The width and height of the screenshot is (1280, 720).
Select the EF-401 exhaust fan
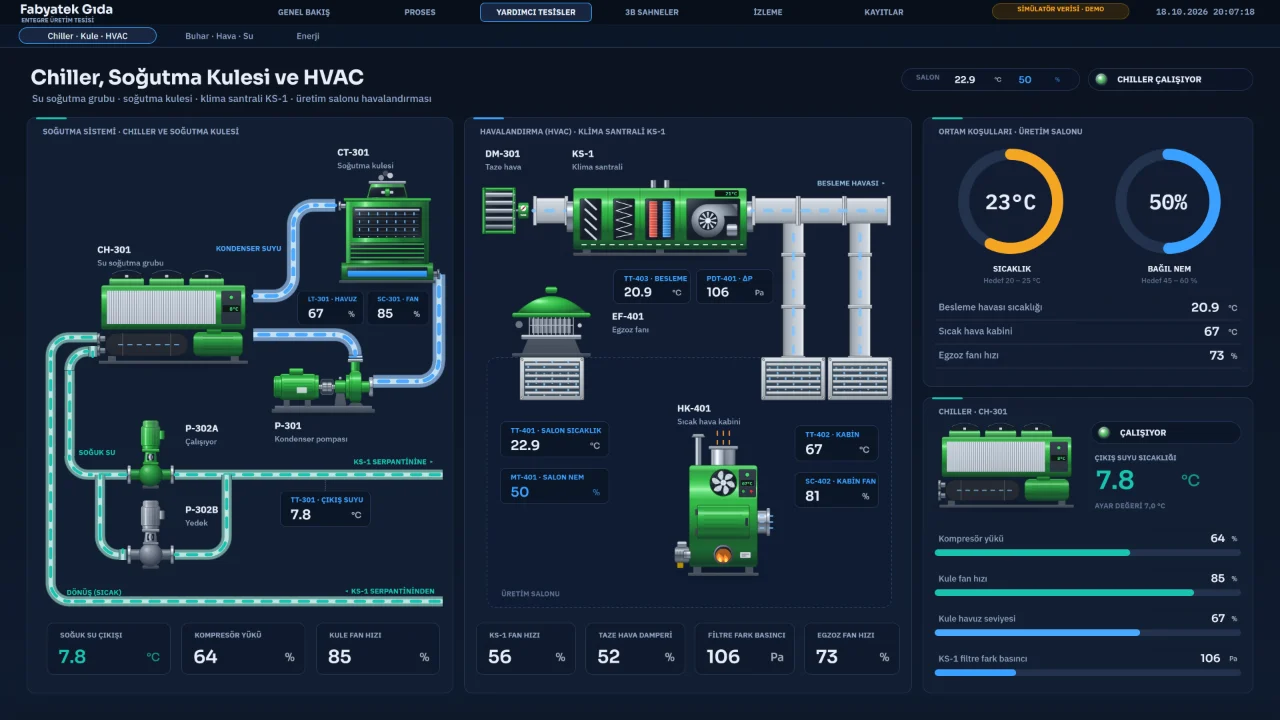(551, 321)
